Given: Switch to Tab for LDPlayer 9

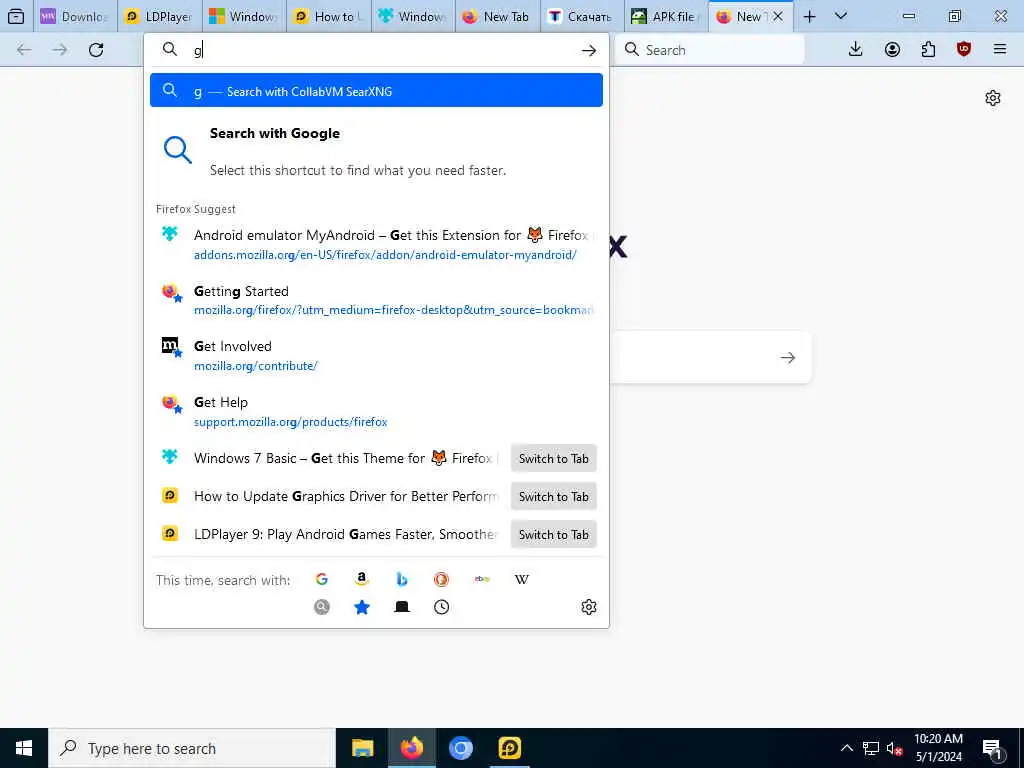Looking at the screenshot, I should point(553,534).
